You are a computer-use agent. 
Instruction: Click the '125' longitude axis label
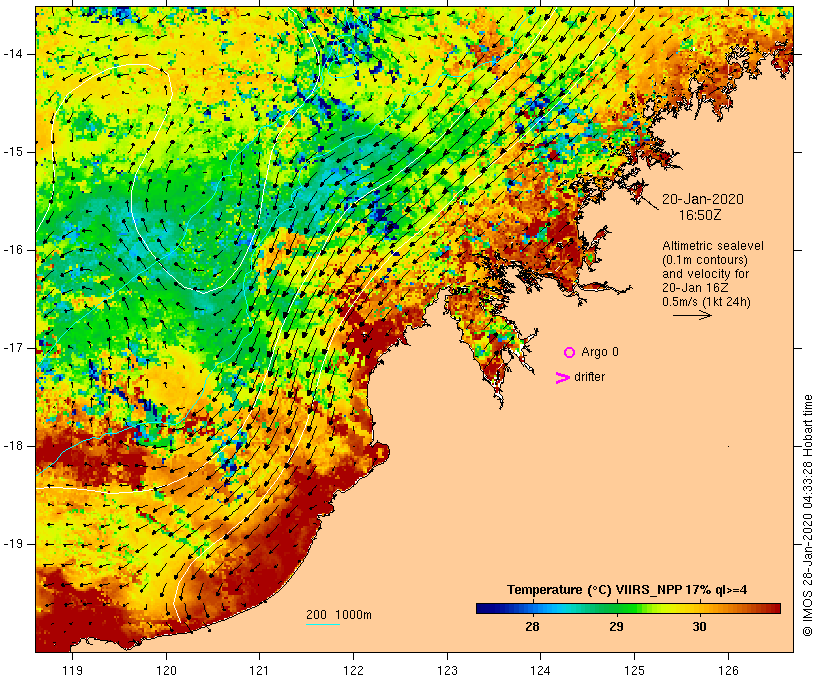click(635, 670)
